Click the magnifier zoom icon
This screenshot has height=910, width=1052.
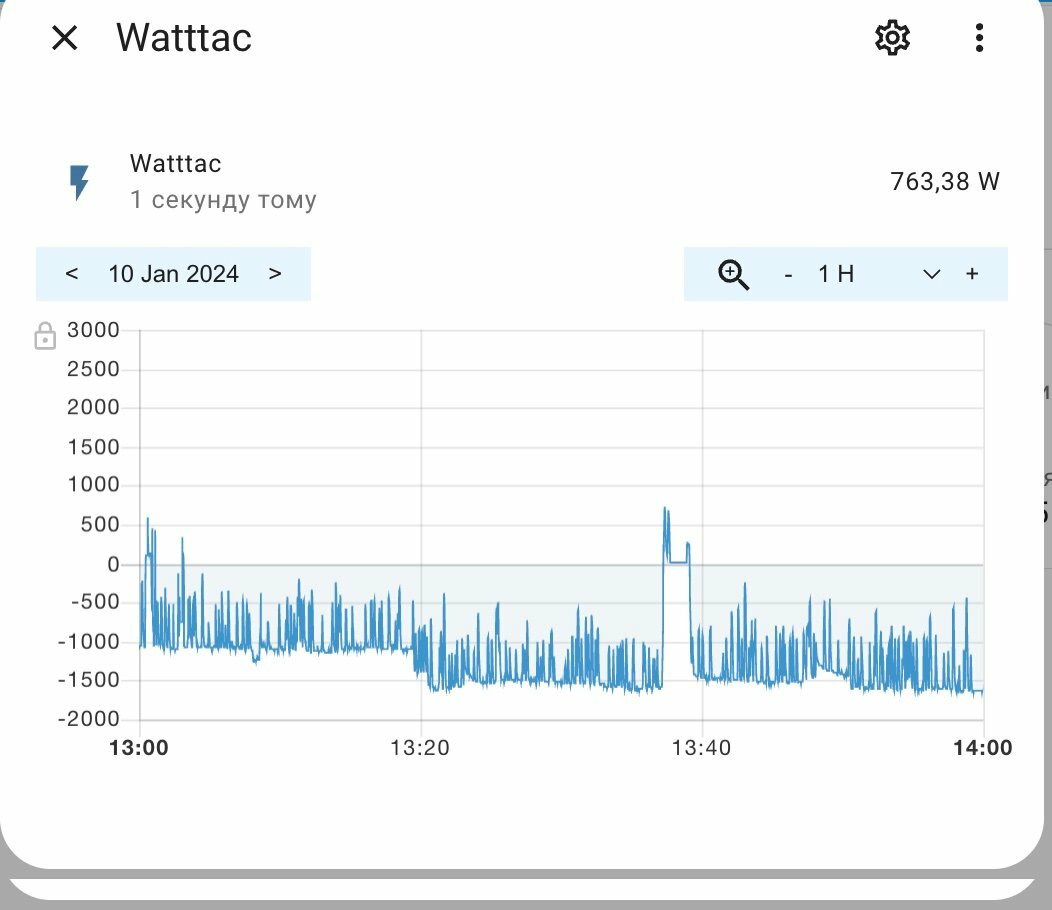(x=733, y=274)
